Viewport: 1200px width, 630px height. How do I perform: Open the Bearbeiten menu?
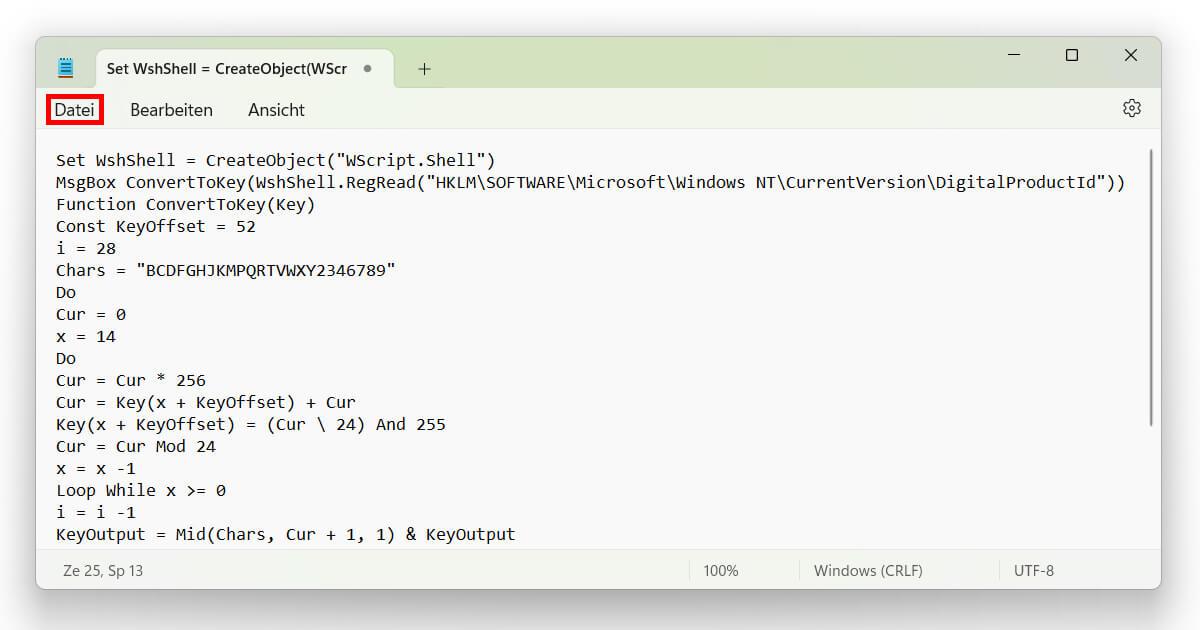(x=171, y=110)
